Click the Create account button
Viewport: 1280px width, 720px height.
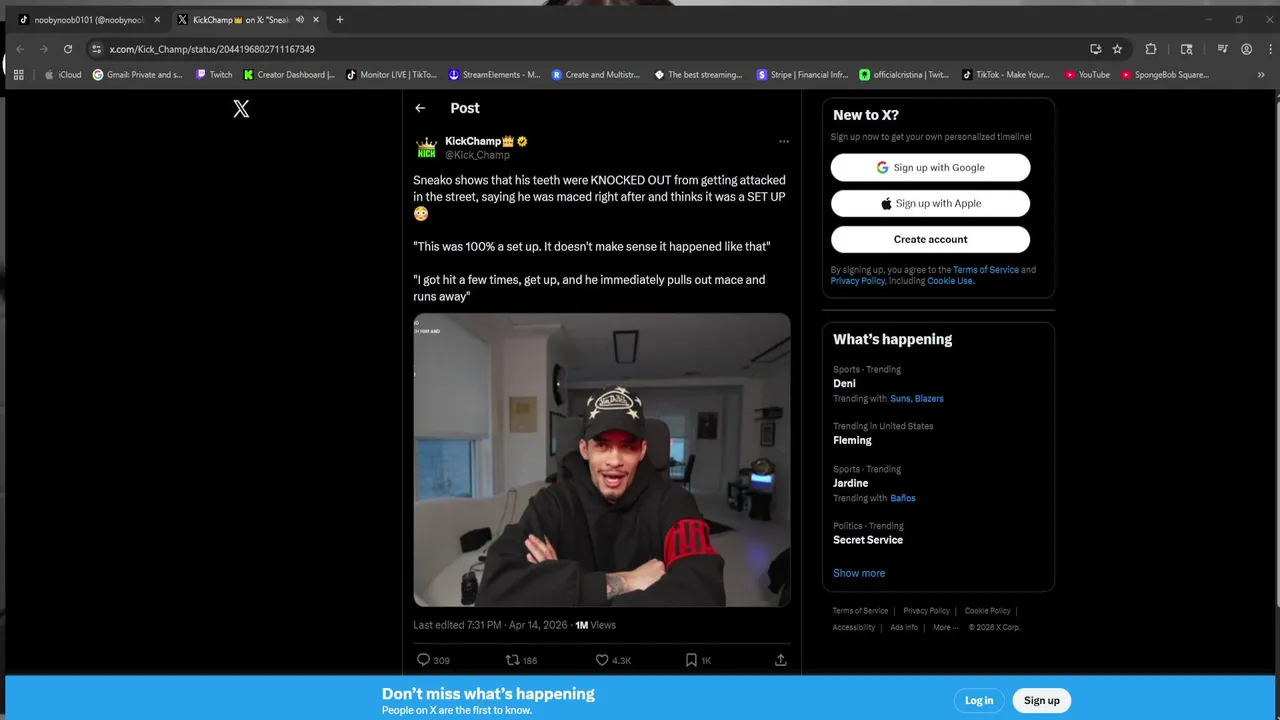[x=930, y=240]
